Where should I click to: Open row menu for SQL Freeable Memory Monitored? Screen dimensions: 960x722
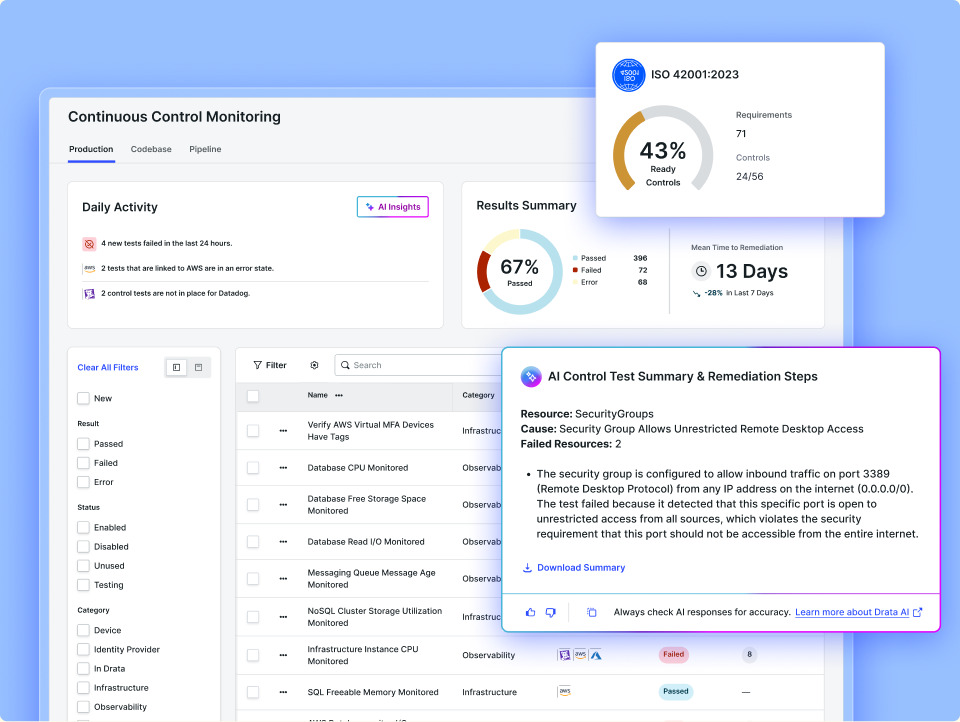tap(283, 692)
